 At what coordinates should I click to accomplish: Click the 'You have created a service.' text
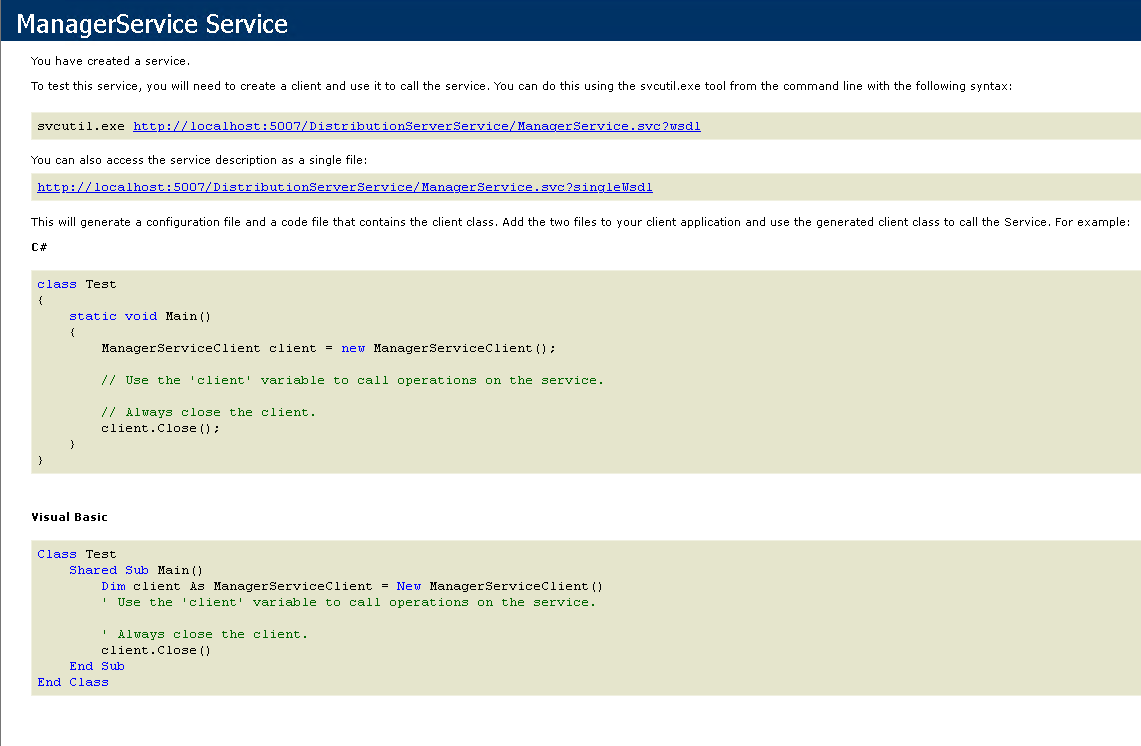tap(110, 61)
